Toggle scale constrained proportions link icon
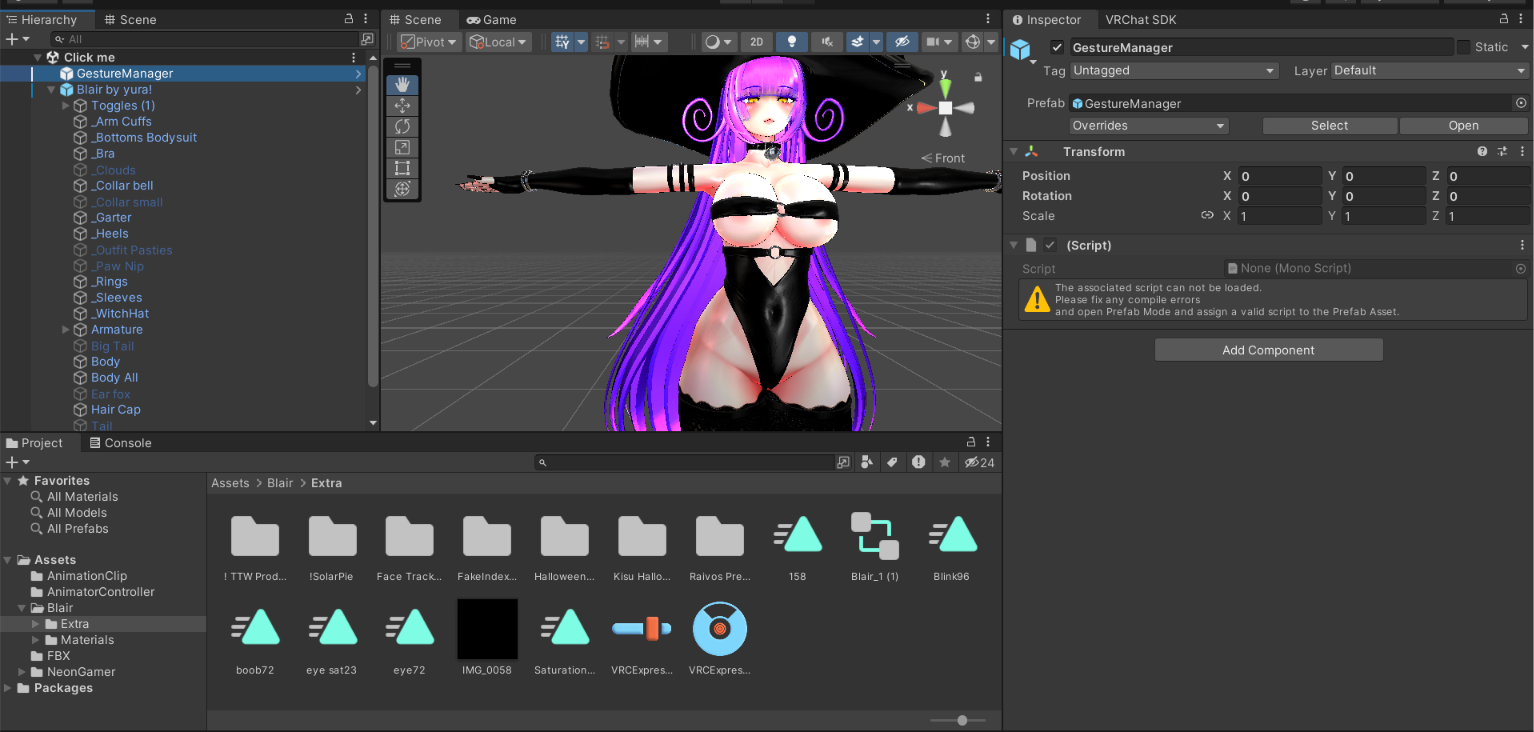 pyautogui.click(x=1207, y=216)
